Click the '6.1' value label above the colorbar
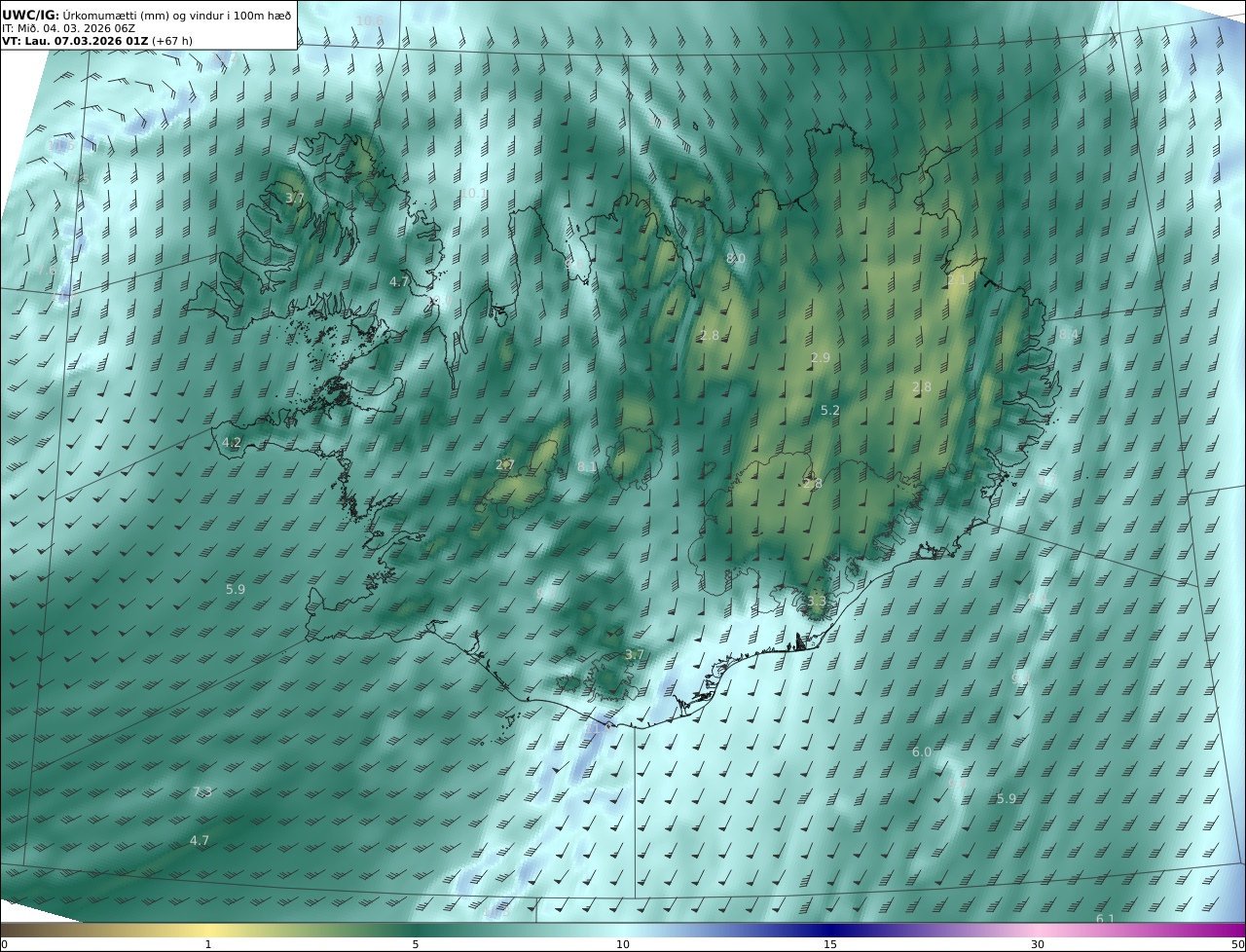 coord(1106,919)
